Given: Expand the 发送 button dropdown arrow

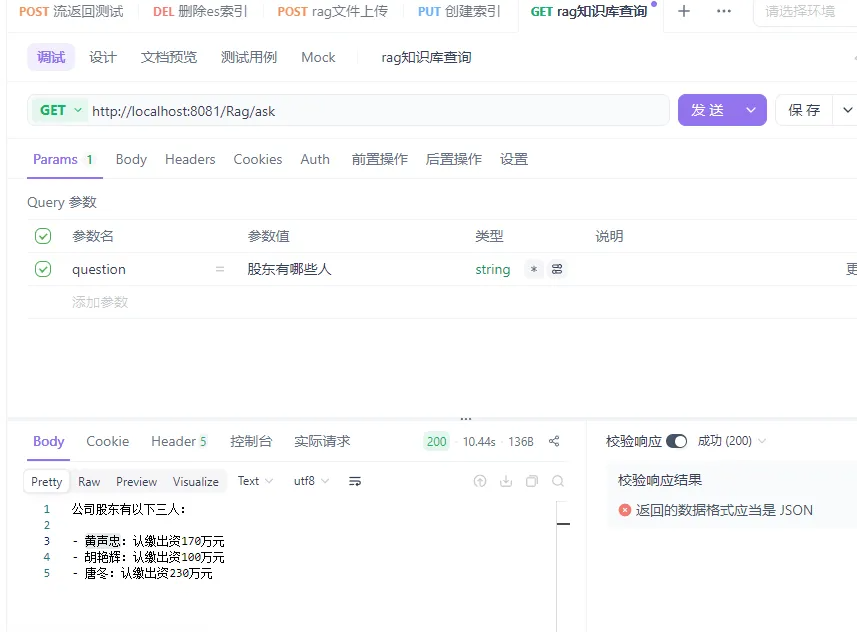Looking at the screenshot, I should coord(751,110).
